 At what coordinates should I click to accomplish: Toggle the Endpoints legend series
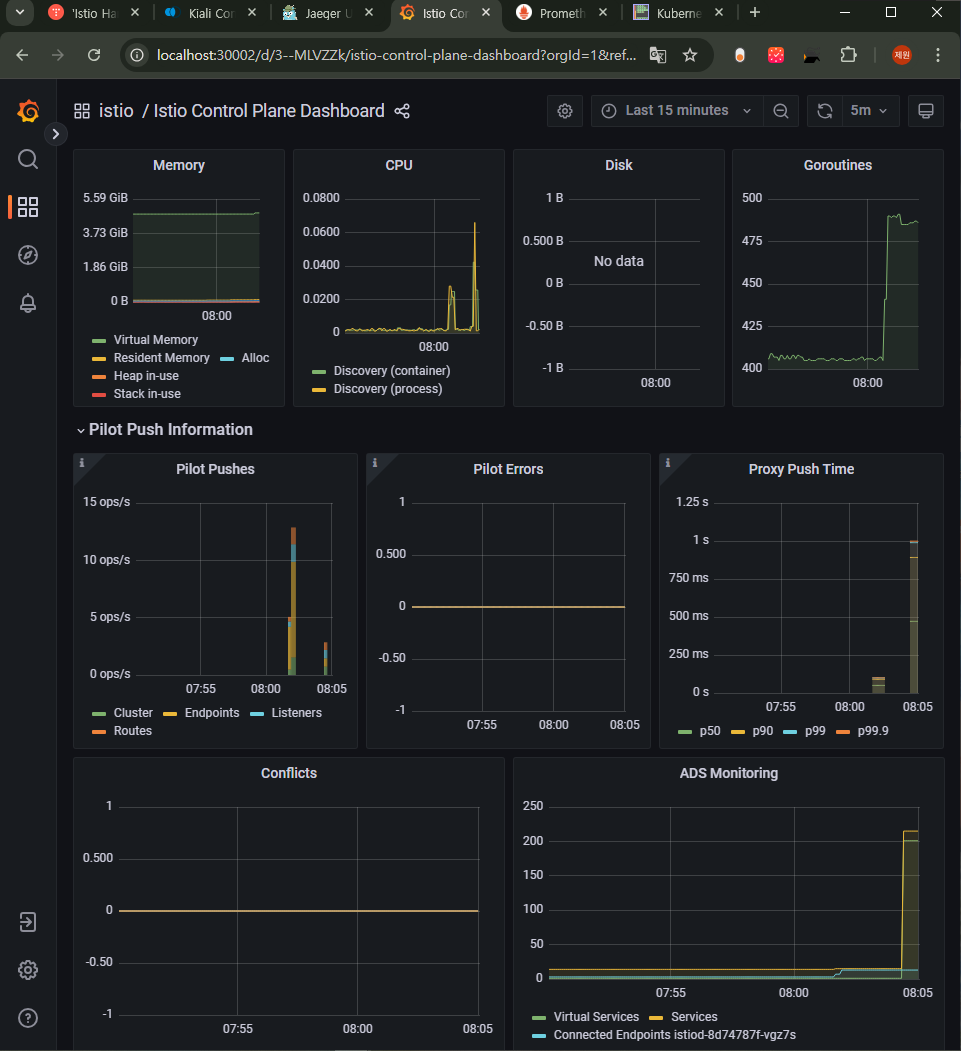click(212, 713)
